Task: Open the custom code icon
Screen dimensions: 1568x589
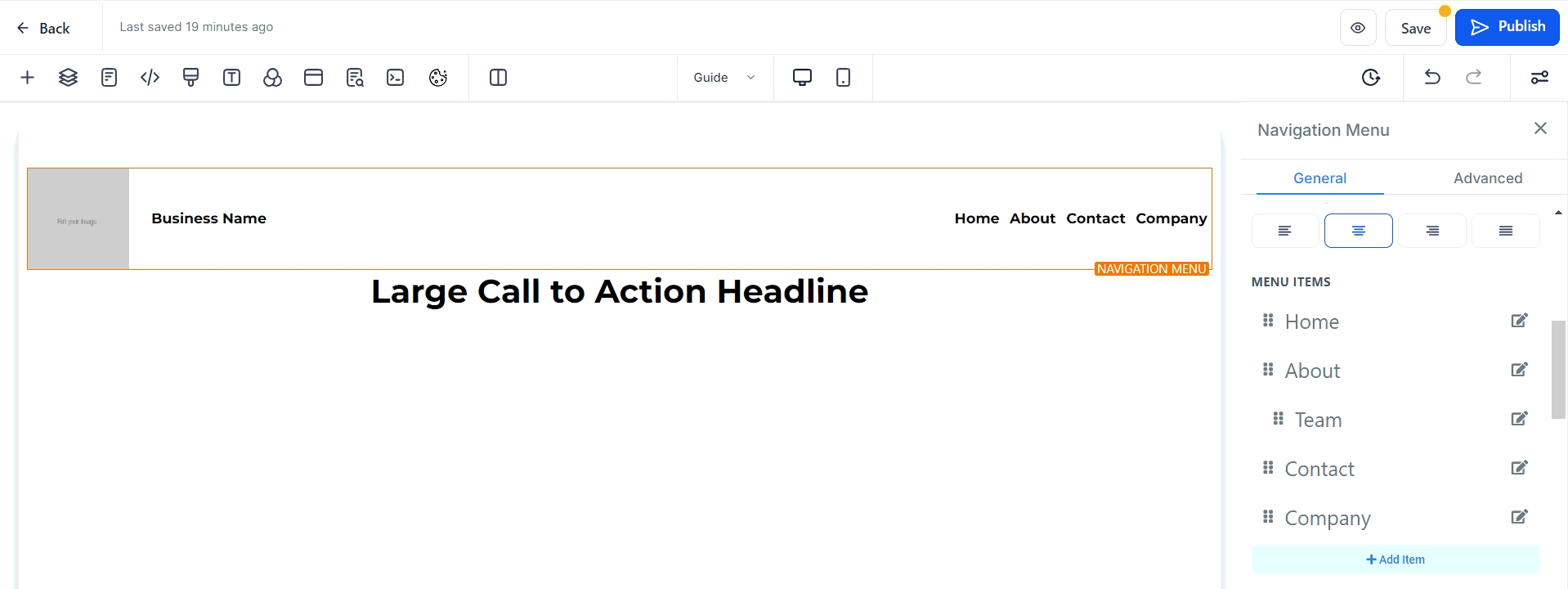Action: click(150, 78)
